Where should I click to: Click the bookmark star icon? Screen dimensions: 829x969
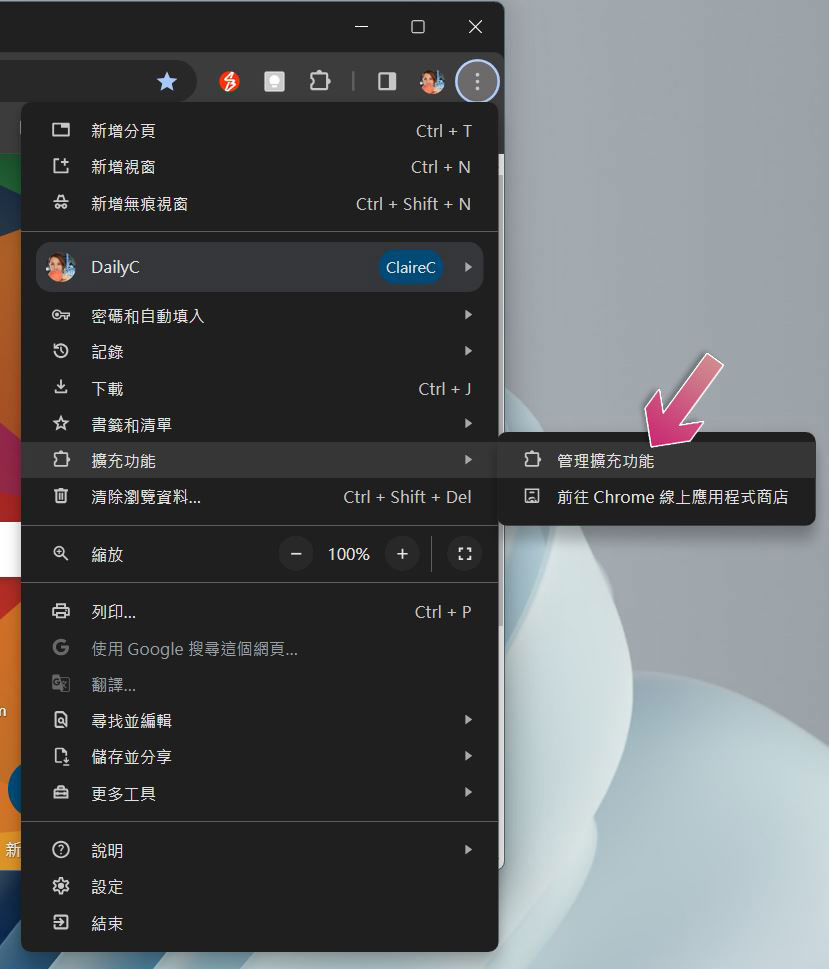pyautogui.click(x=167, y=82)
